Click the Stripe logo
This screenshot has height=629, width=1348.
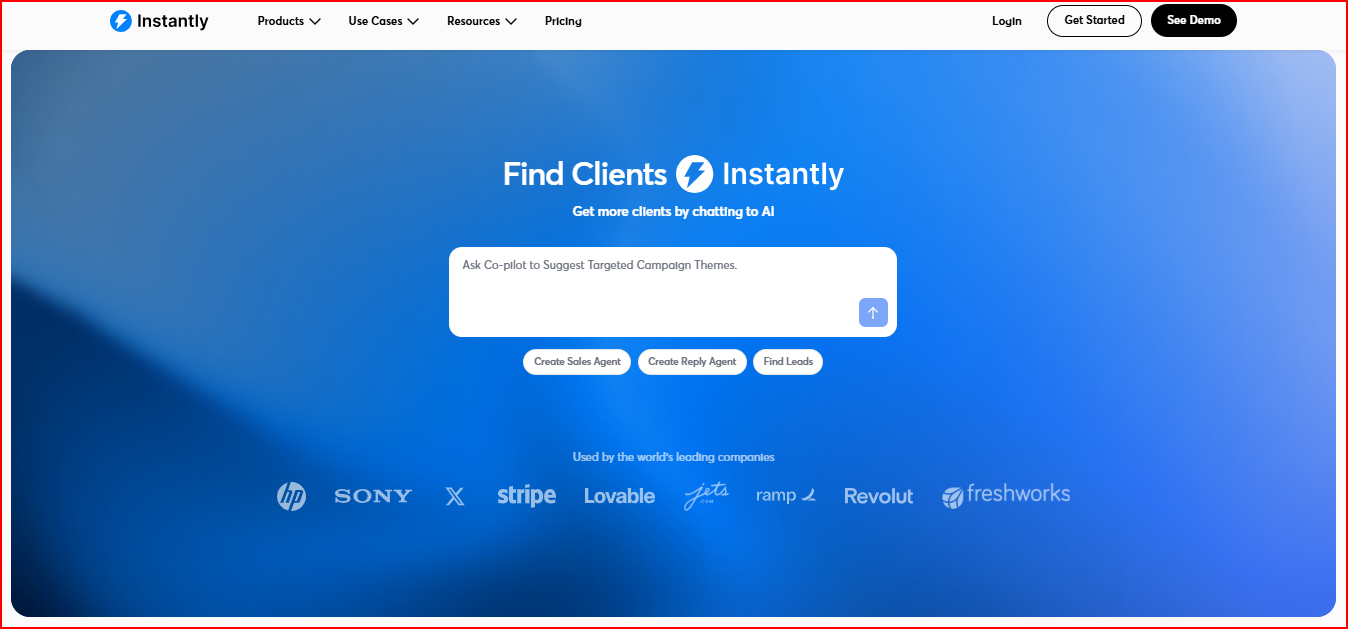526,496
